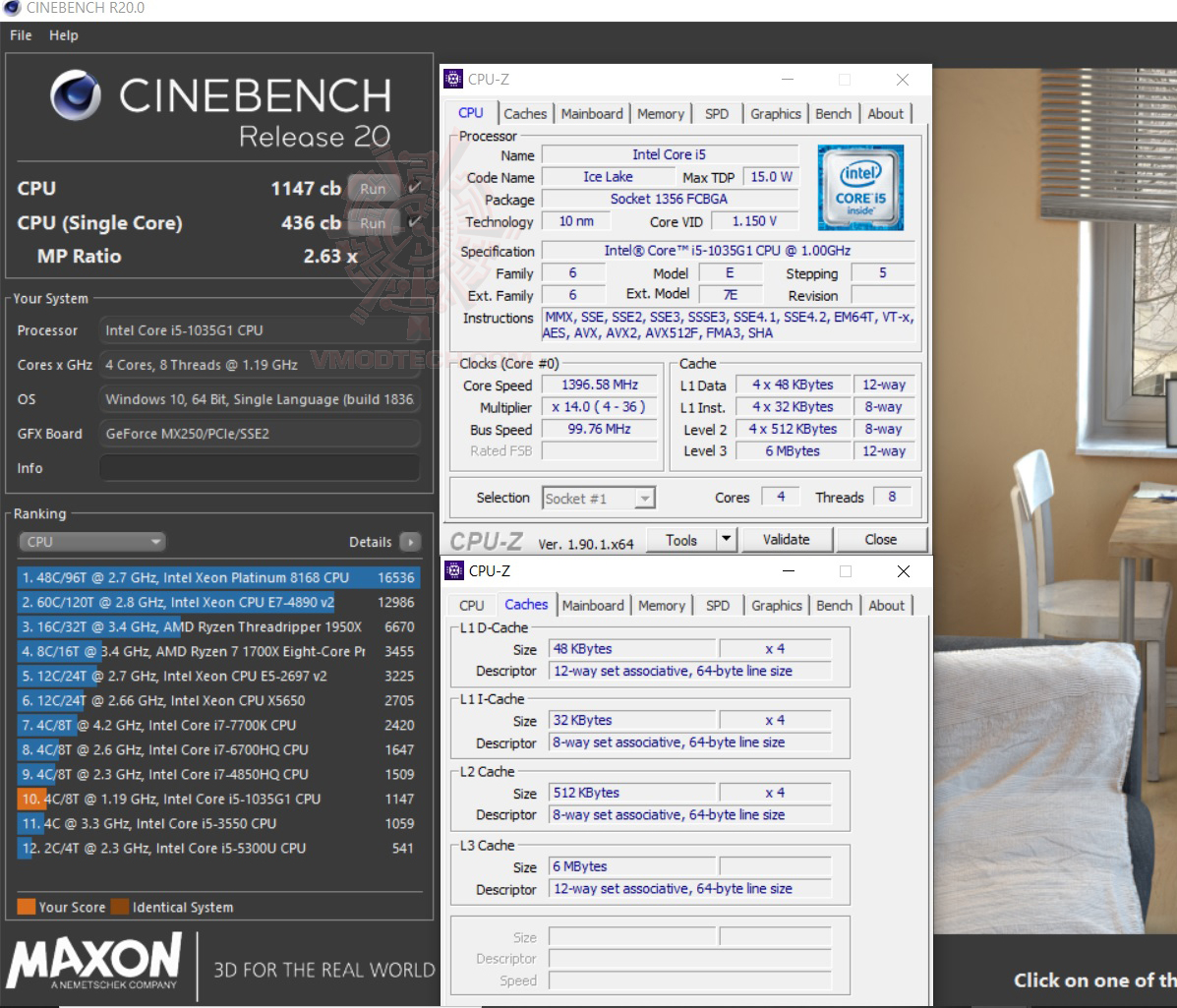The height and width of the screenshot is (1008, 1177).
Task: Switch to the Mainboard tab in the upper CPU-Z window
Action: pos(592,114)
